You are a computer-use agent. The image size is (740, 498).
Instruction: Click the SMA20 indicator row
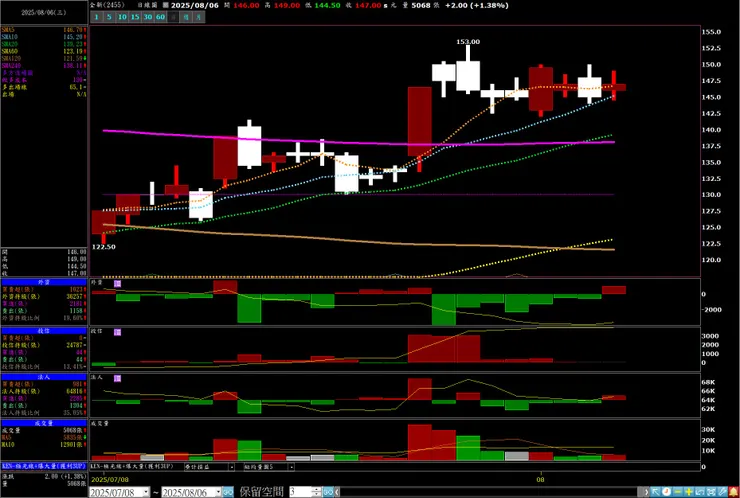[x=44, y=44]
